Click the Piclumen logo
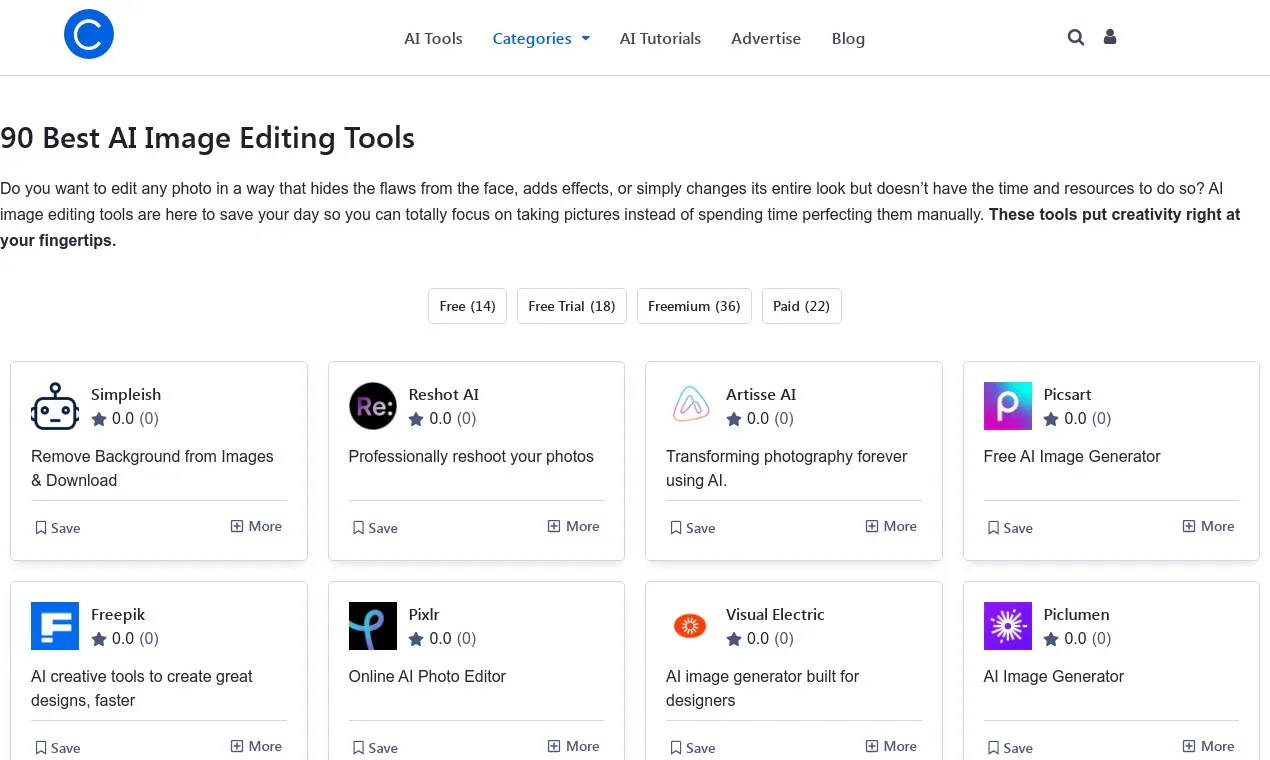Image resolution: width=1270 pixels, height=760 pixels. 1008,626
